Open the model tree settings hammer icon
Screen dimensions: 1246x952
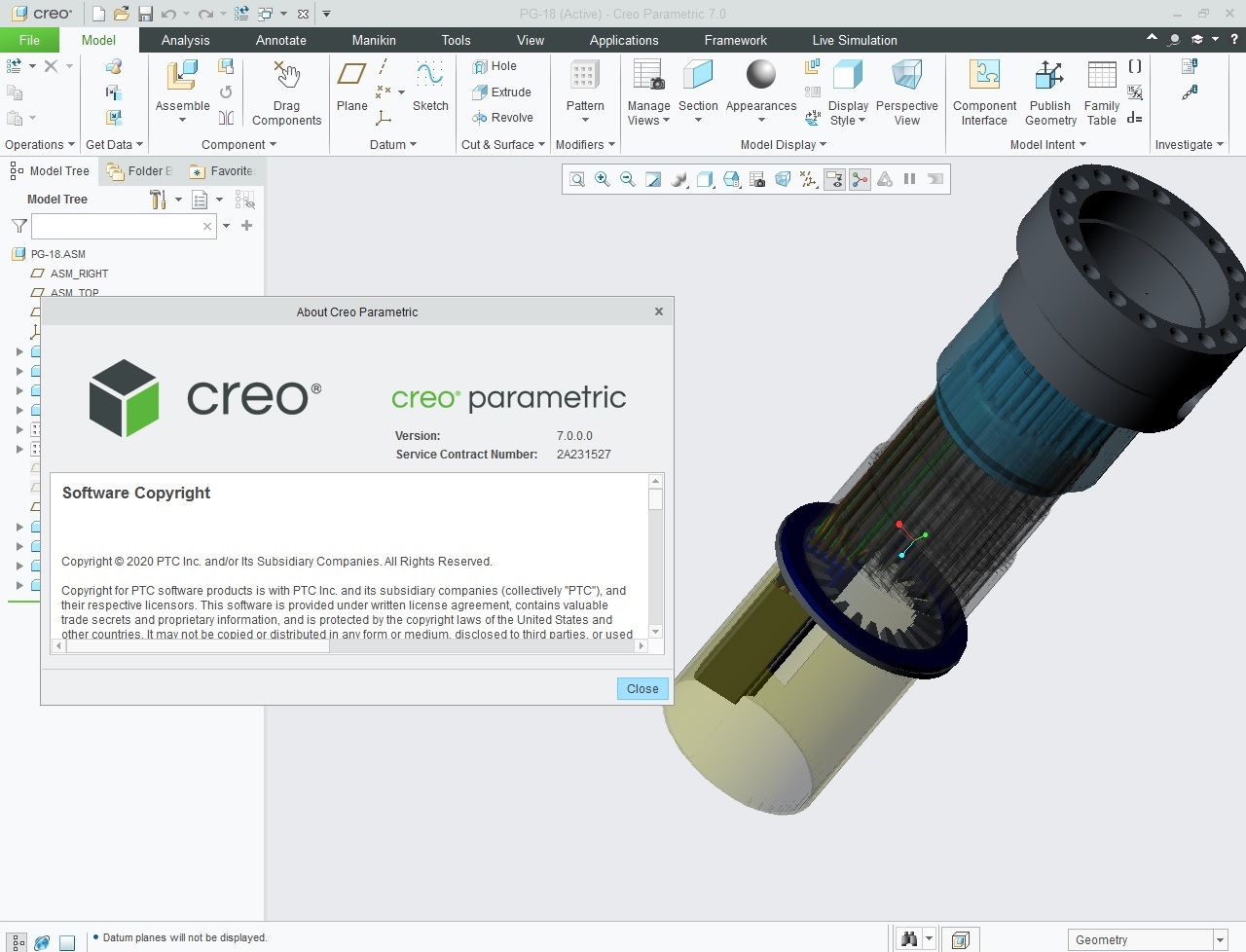(x=158, y=200)
